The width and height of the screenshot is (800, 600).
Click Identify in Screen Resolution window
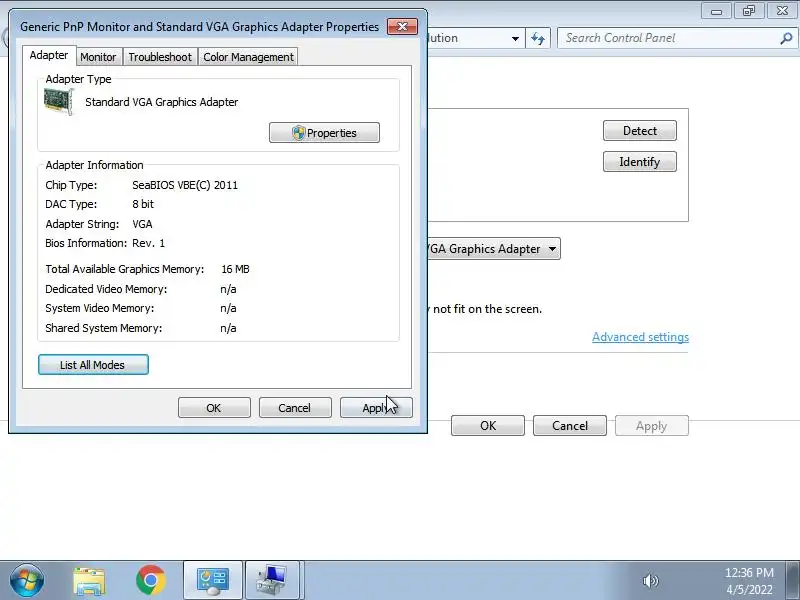(x=640, y=162)
